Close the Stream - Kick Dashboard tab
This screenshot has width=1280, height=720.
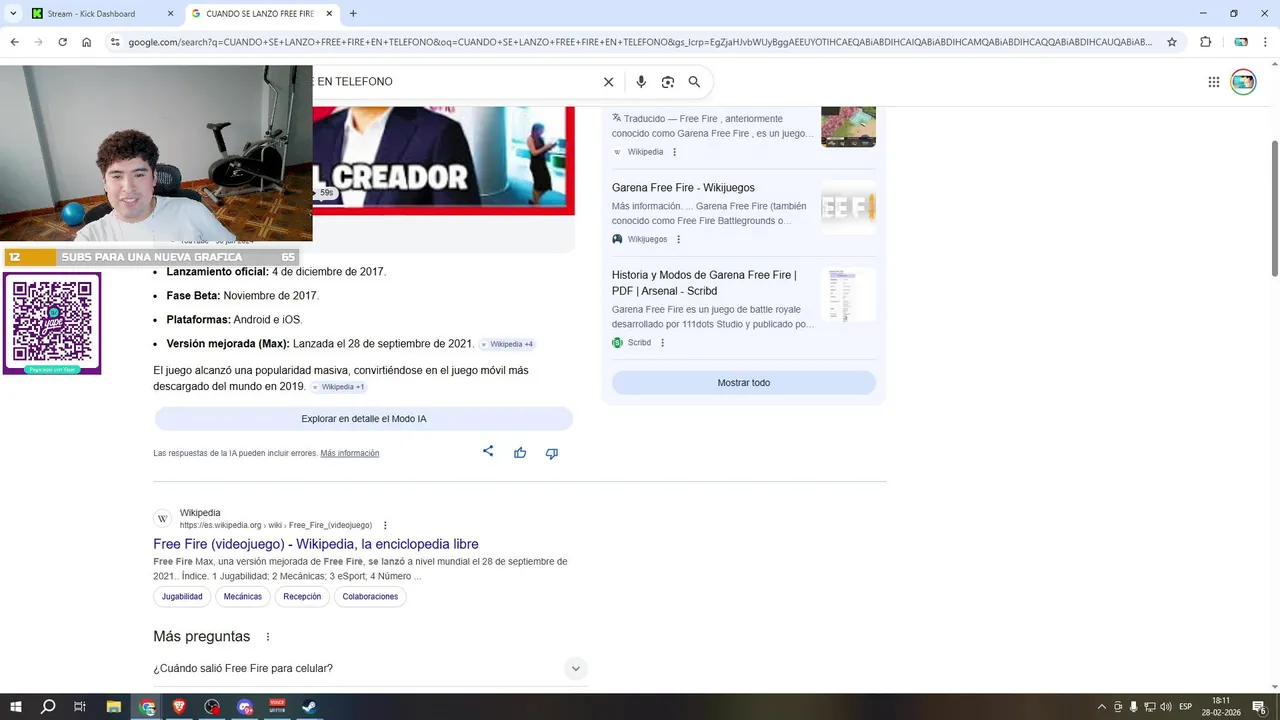tap(170, 14)
